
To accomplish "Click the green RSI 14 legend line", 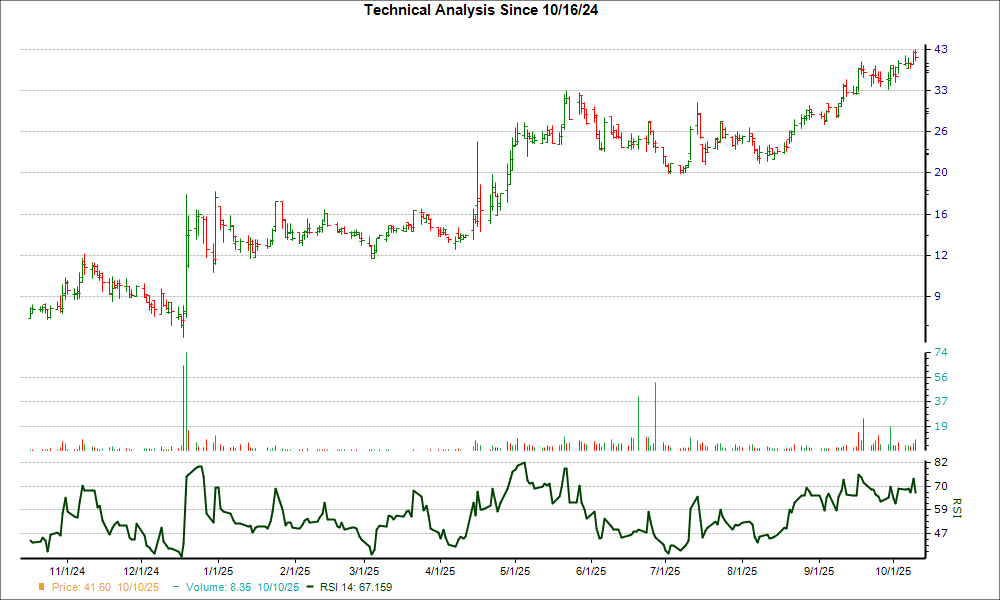I will point(310,587).
